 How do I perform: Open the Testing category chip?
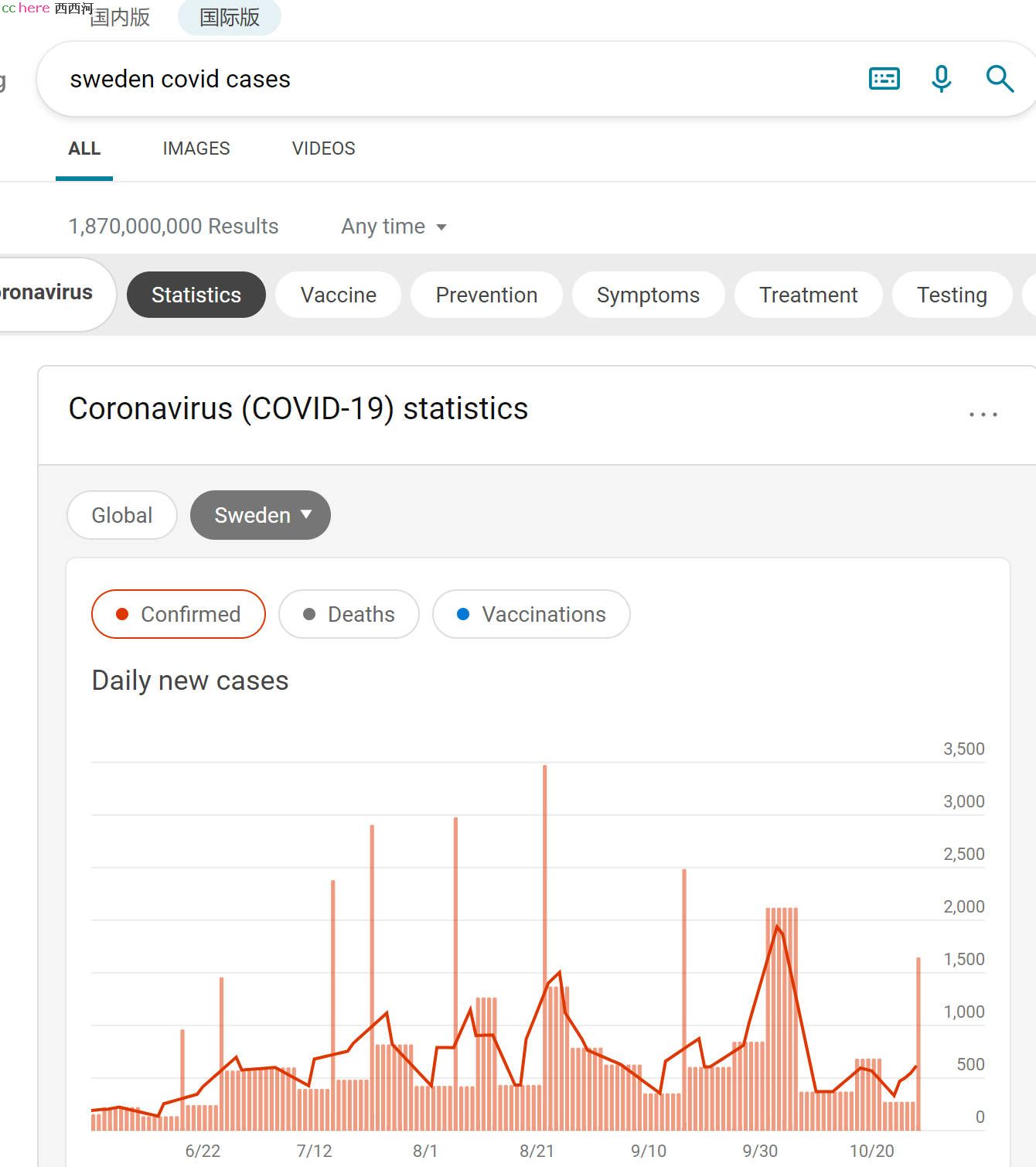coord(952,295)
